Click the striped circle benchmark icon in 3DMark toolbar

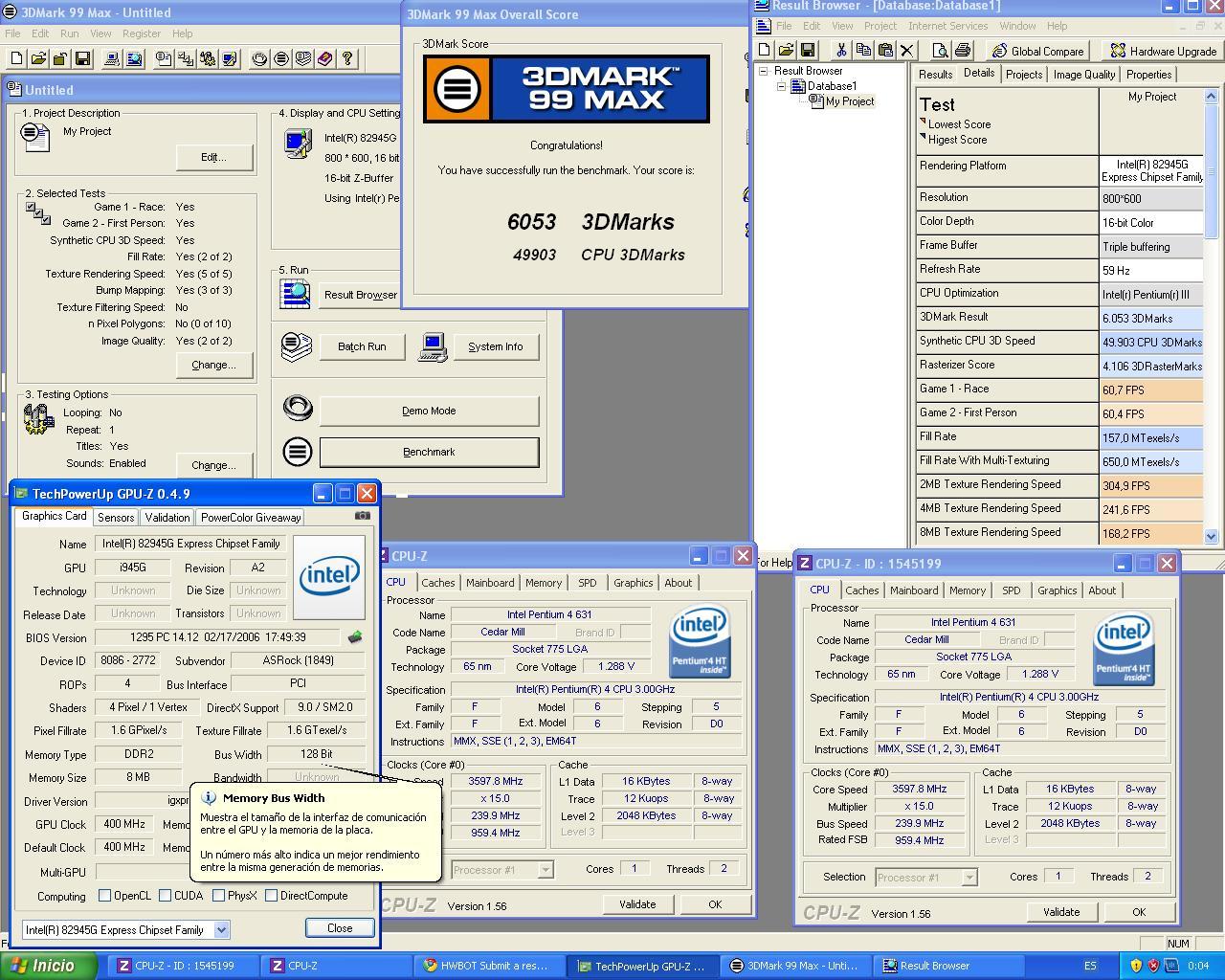pos(280,58)
